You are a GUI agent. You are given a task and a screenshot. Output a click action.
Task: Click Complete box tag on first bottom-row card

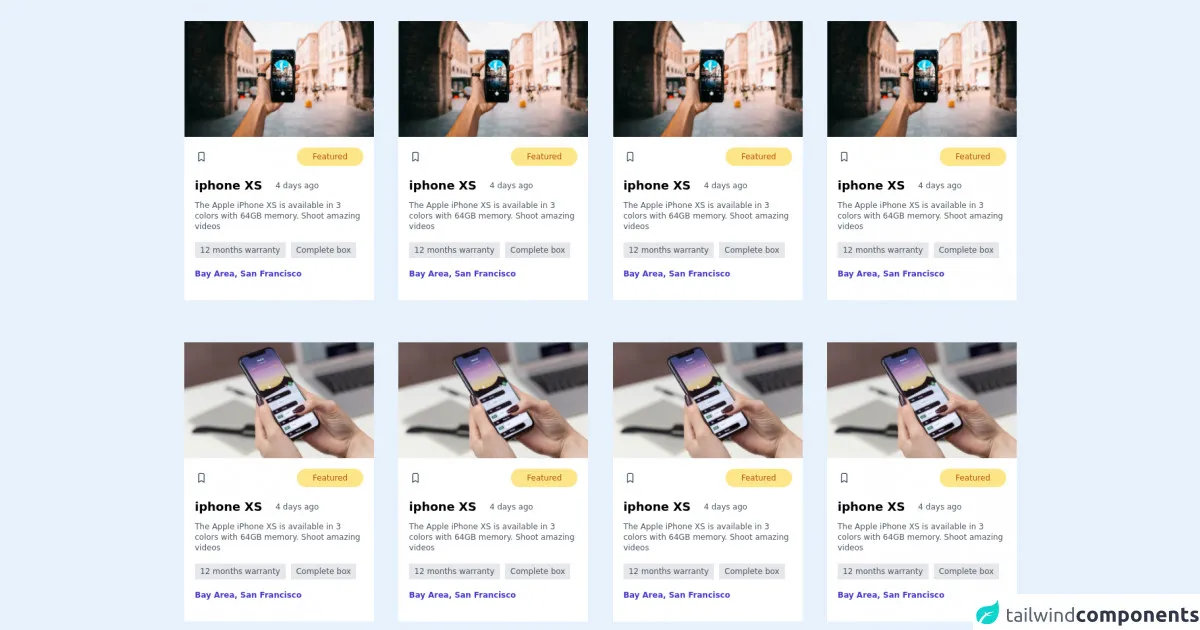pyautogui.click(x=324, y=571)
